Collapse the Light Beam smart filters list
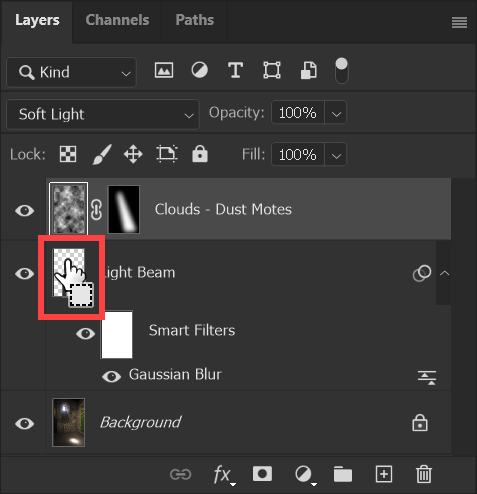This screenshot has width=477, height=494. pyautogui.click(x=444, y=273)
